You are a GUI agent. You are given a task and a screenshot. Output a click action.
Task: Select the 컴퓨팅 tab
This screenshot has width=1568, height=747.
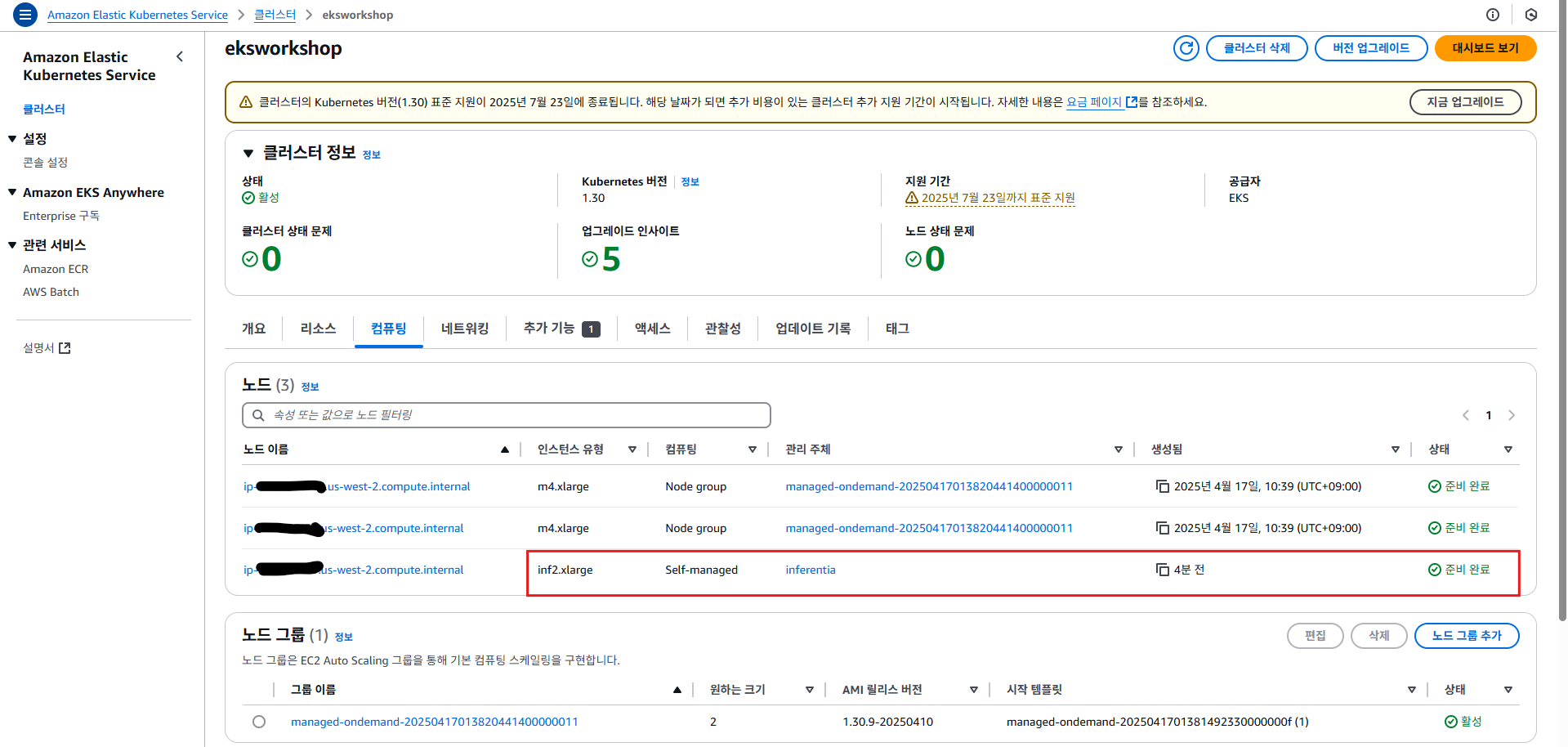[389, 329]
